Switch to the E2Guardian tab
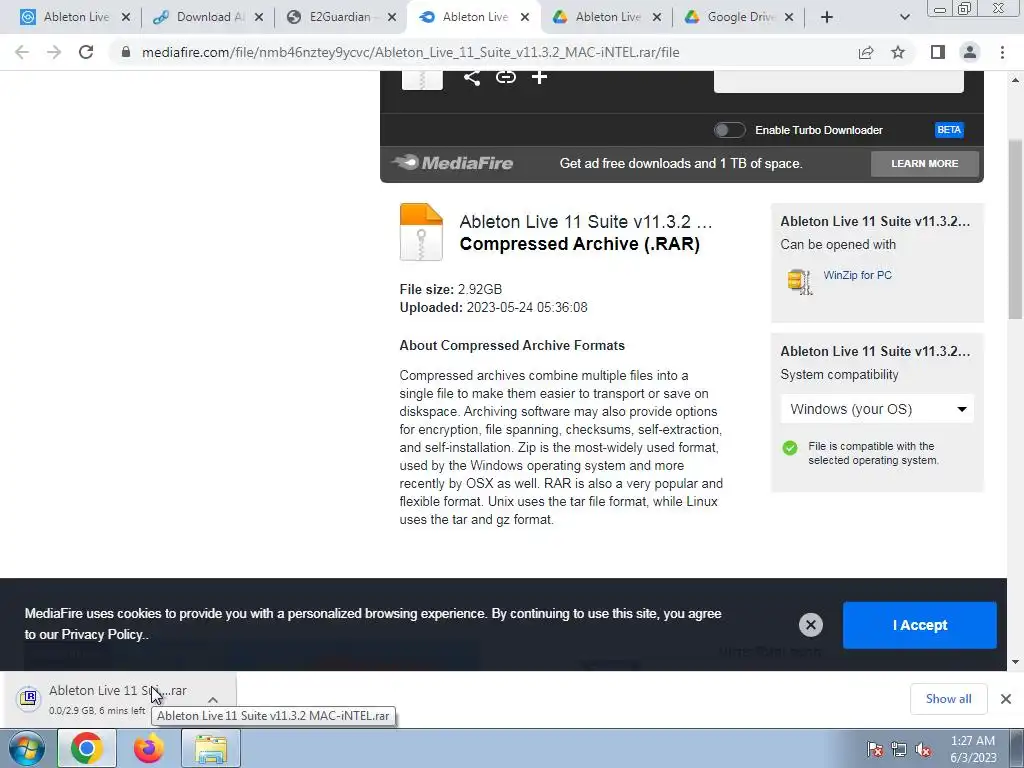 [333, 17]
